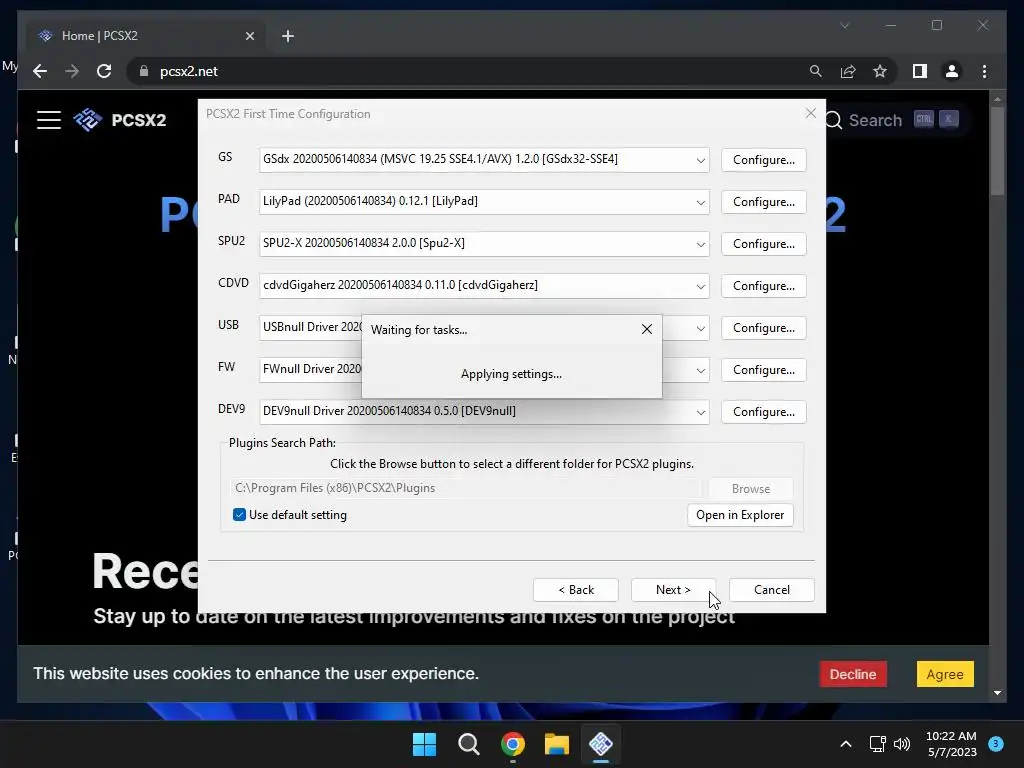Open the website Search box

(x=893, y=120)
